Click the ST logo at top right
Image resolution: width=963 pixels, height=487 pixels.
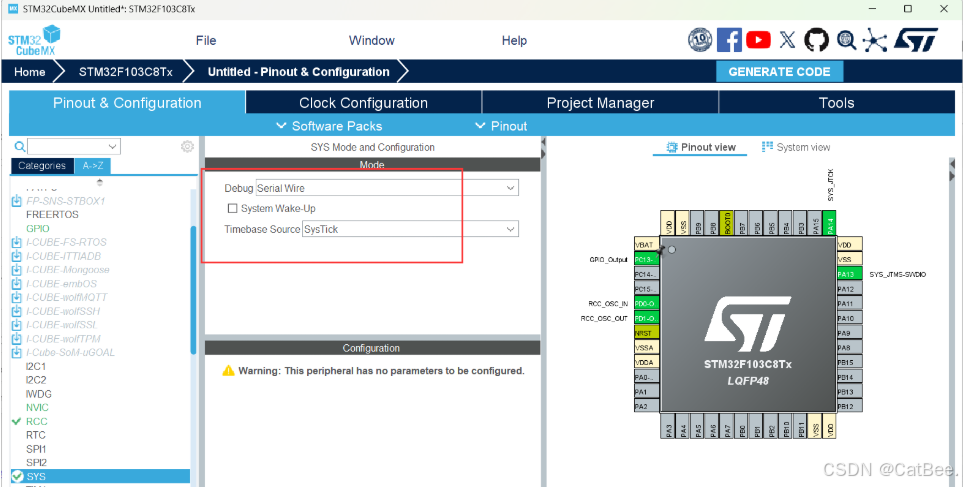(x=916, y=40)
